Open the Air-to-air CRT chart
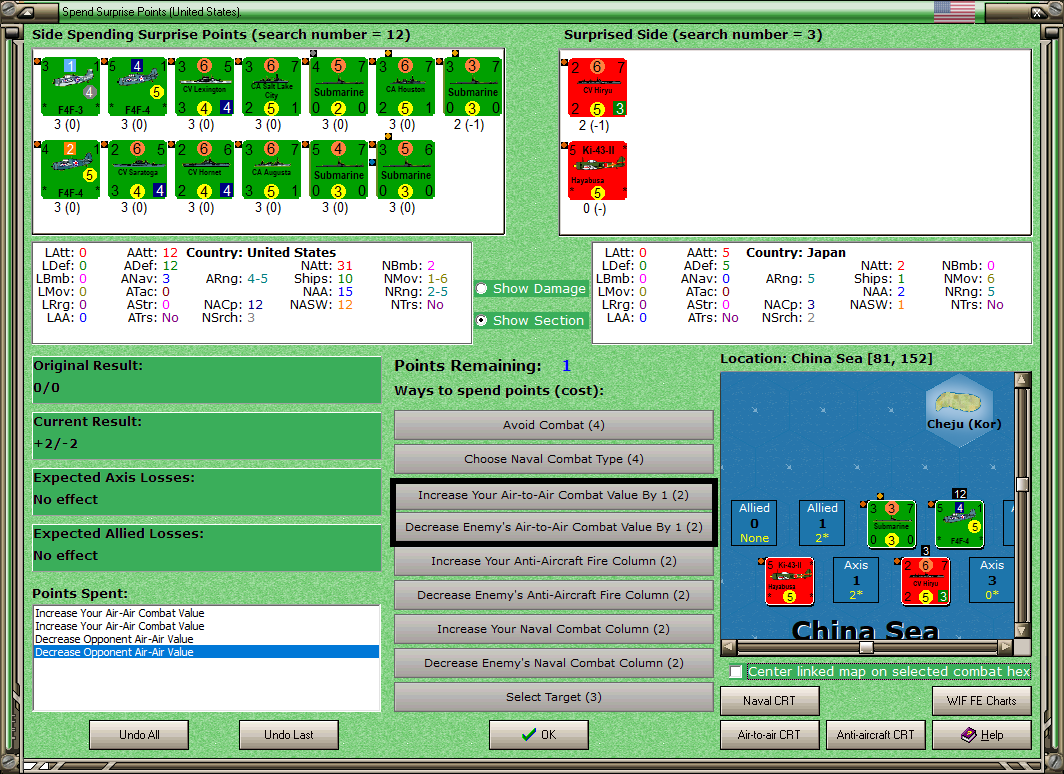Screen dimensions: 1064x774 click(770, 735)
